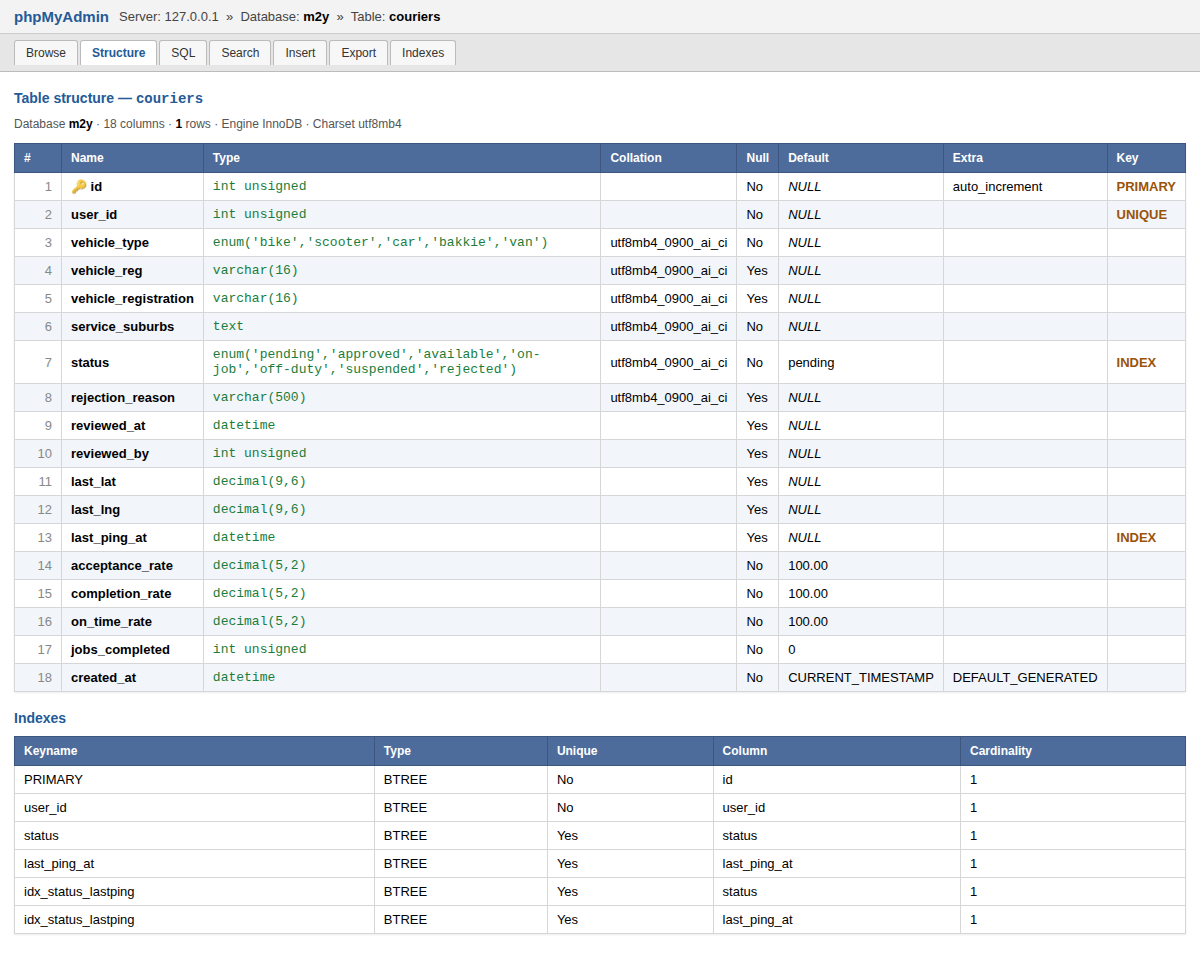Viewport: 1200px width, 965px height.
Task: Click table couriers in breadcrumb
Action: (x=415, y=17)
